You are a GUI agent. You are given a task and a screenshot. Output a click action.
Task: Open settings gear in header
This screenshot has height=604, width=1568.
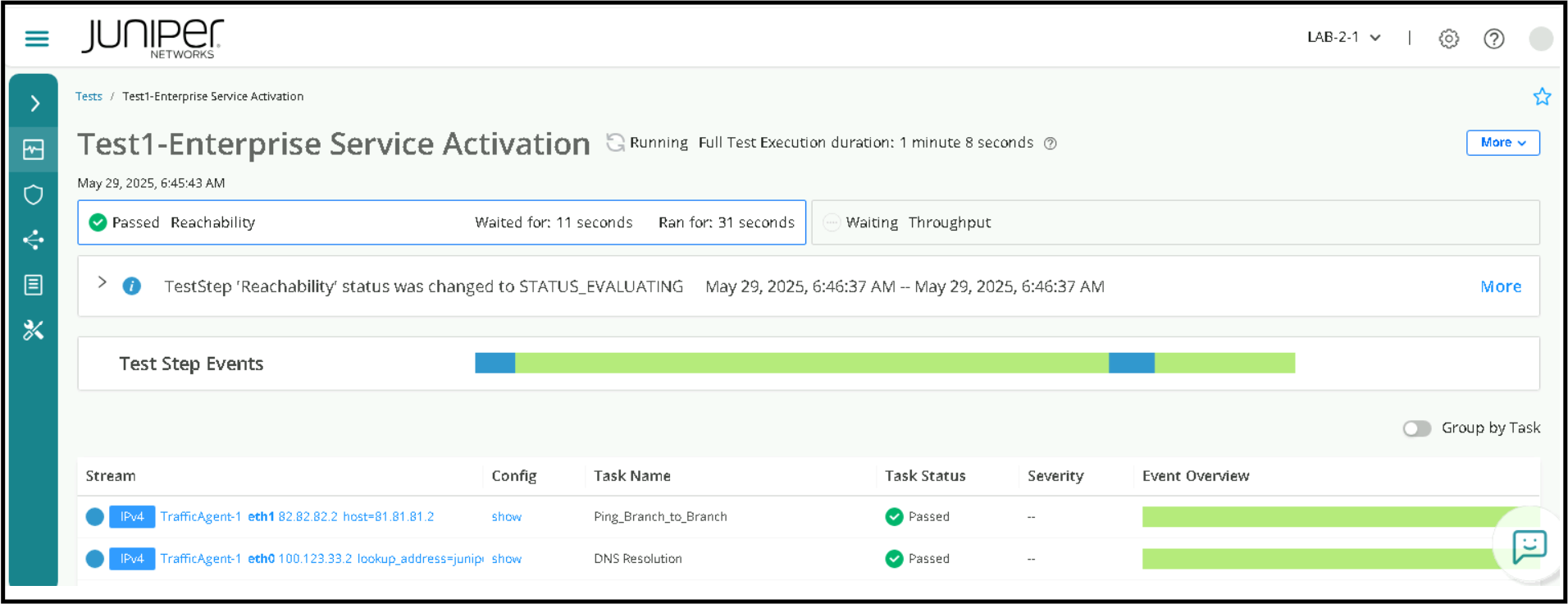(x=1448, y=39)
